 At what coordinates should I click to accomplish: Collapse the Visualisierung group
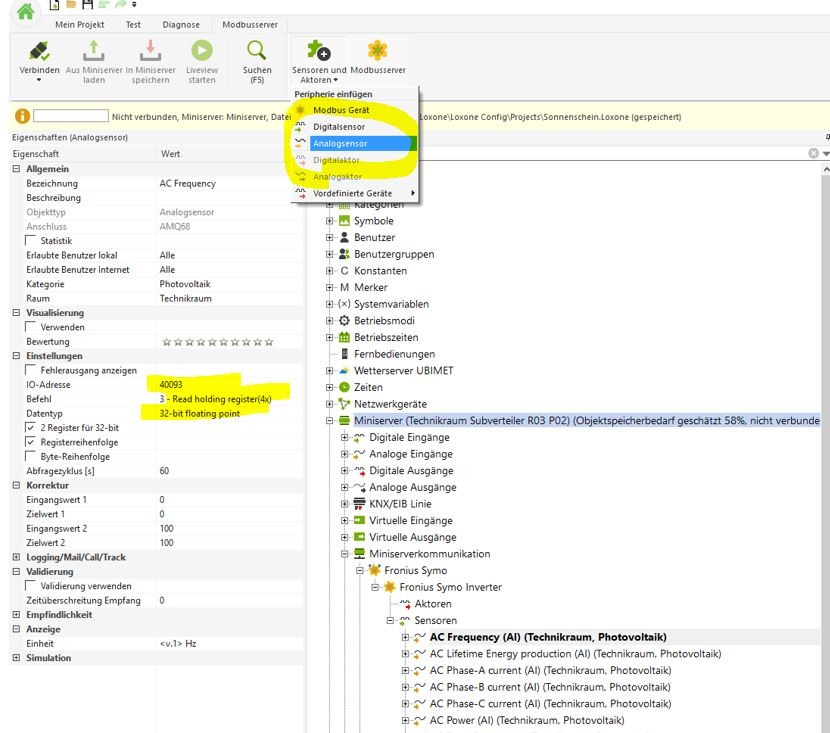coord(16,312)
